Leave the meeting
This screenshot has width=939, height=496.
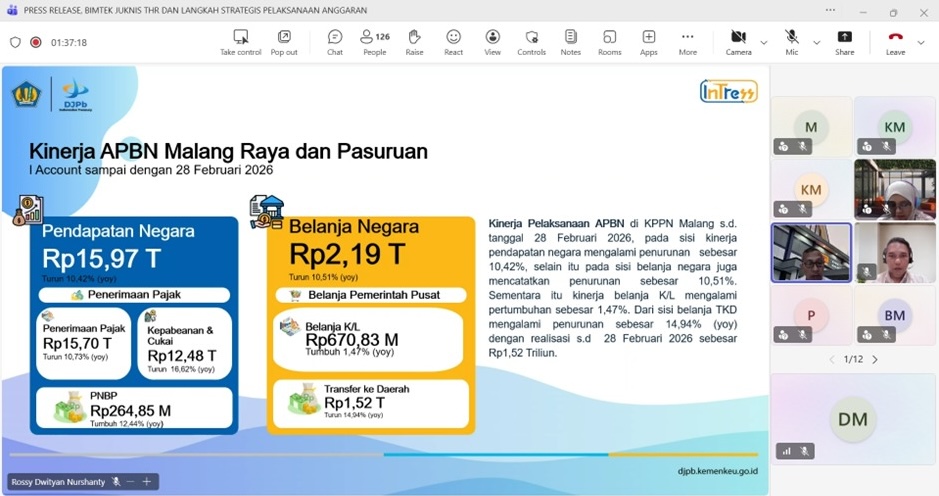click(x=895, y=42)
